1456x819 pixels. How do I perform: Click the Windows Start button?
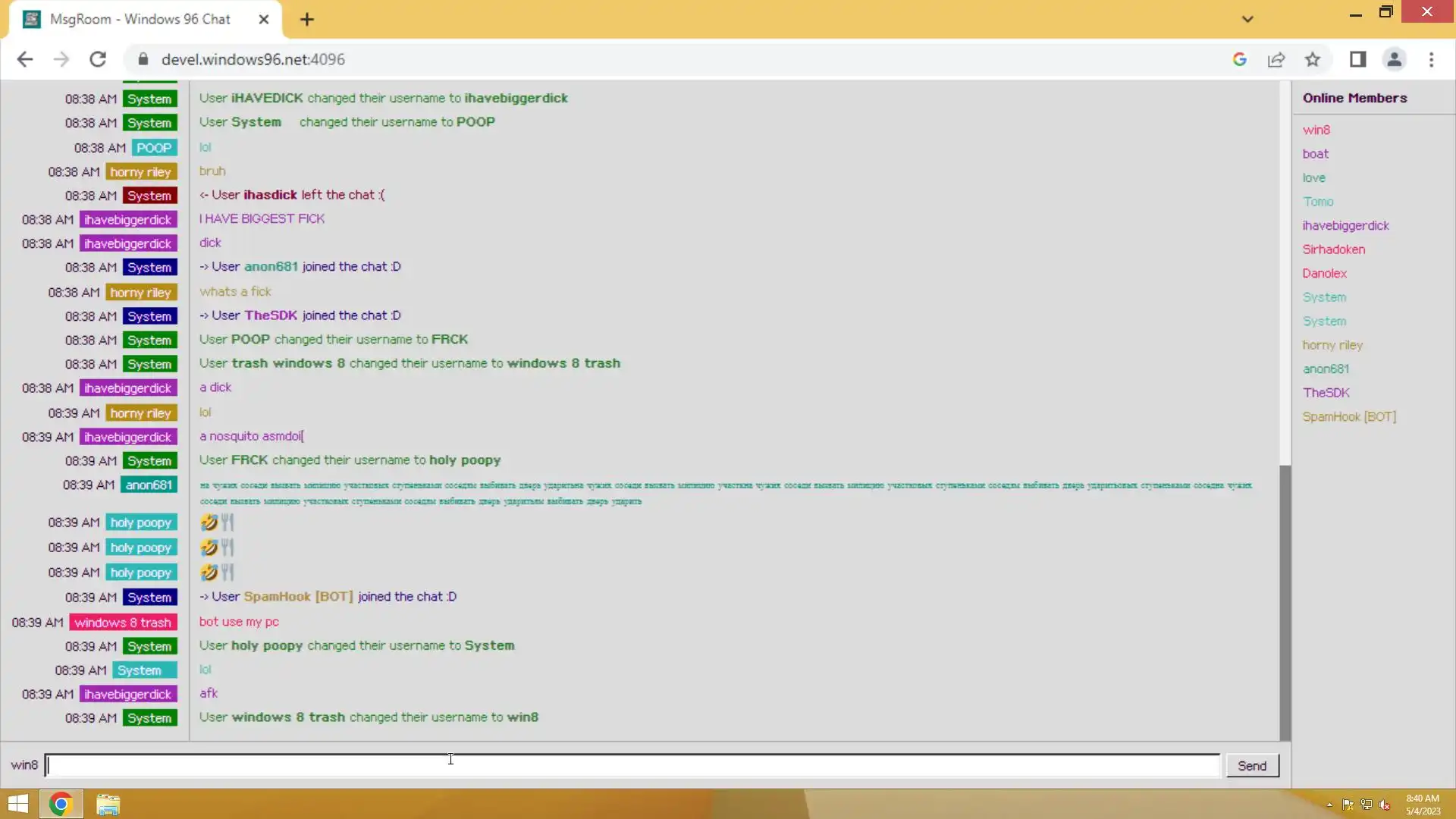point(18,804)
